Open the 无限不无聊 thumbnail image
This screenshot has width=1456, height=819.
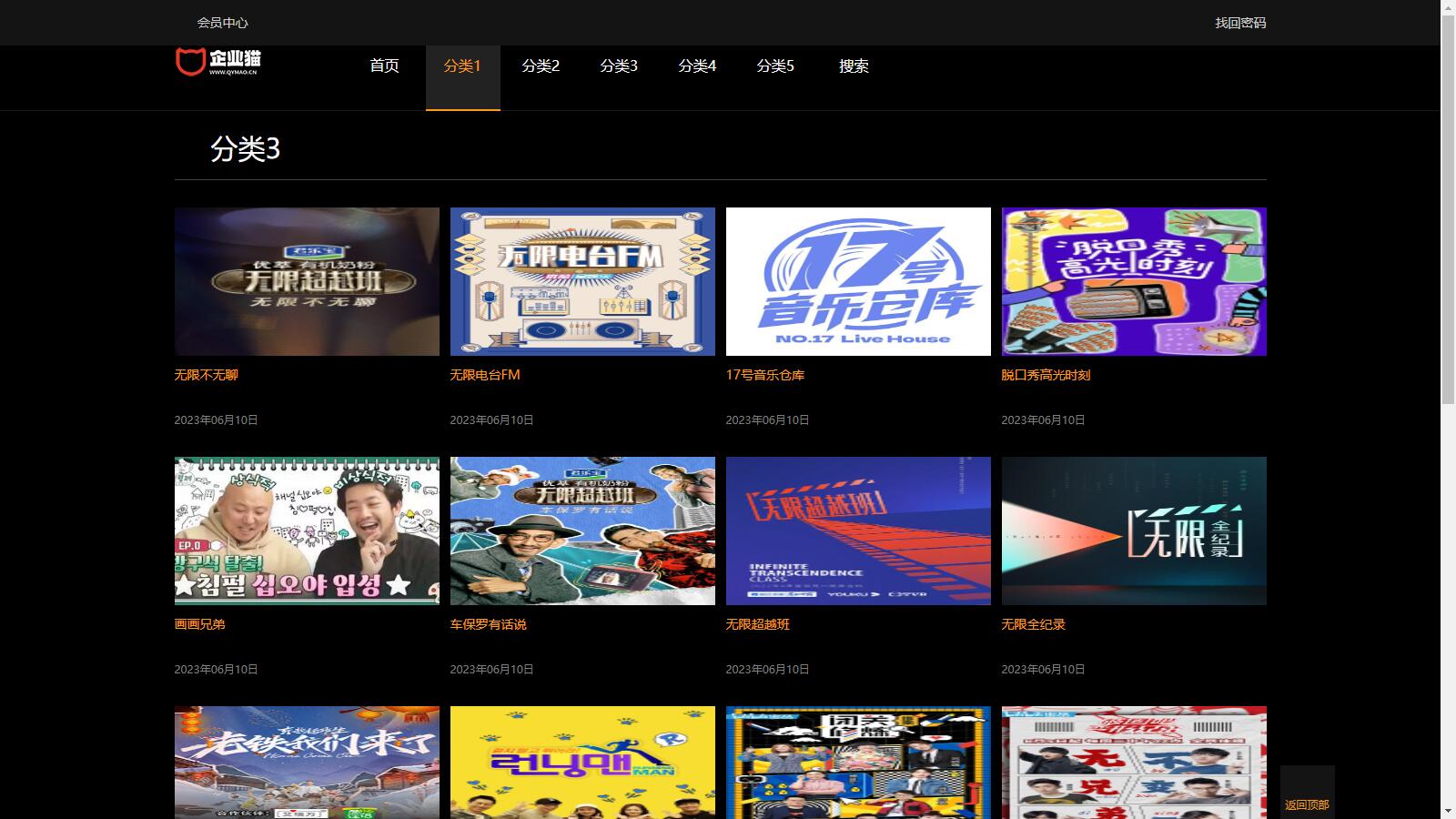click(307, 281)
